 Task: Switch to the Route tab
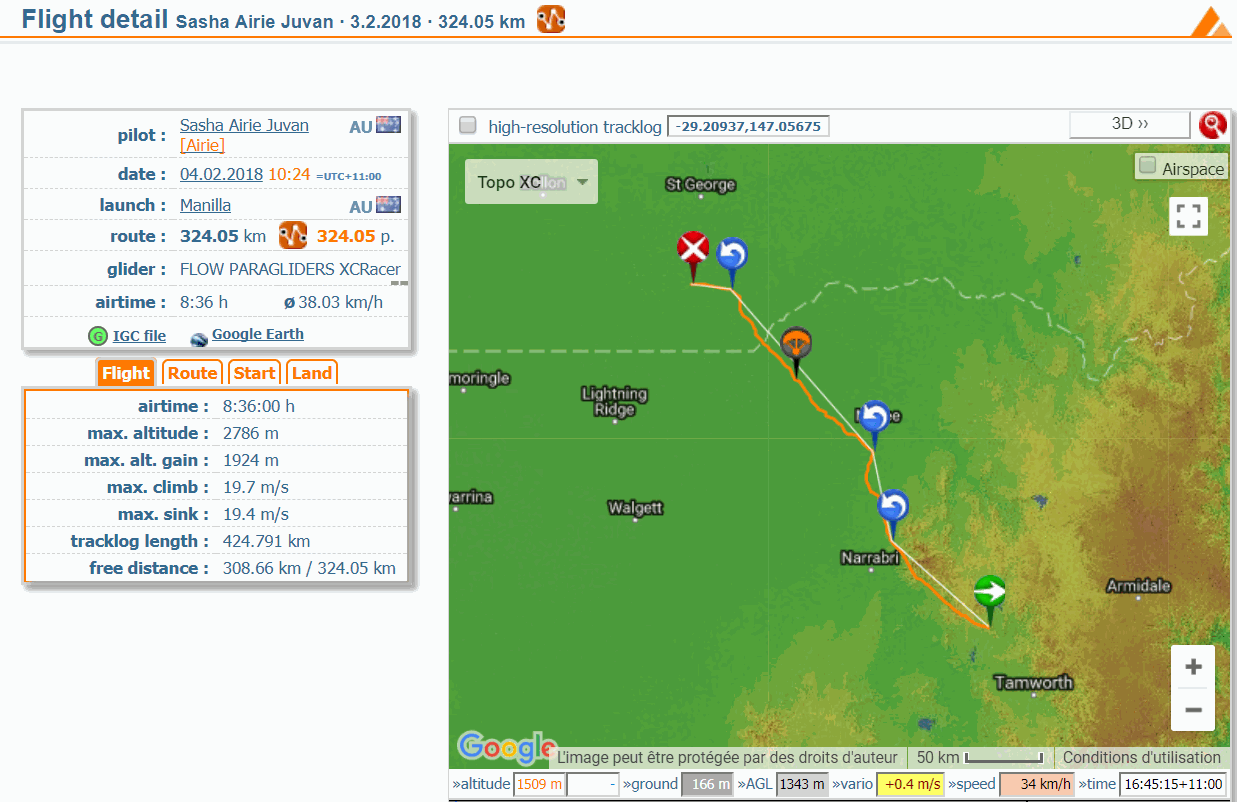tap(192, 373)
